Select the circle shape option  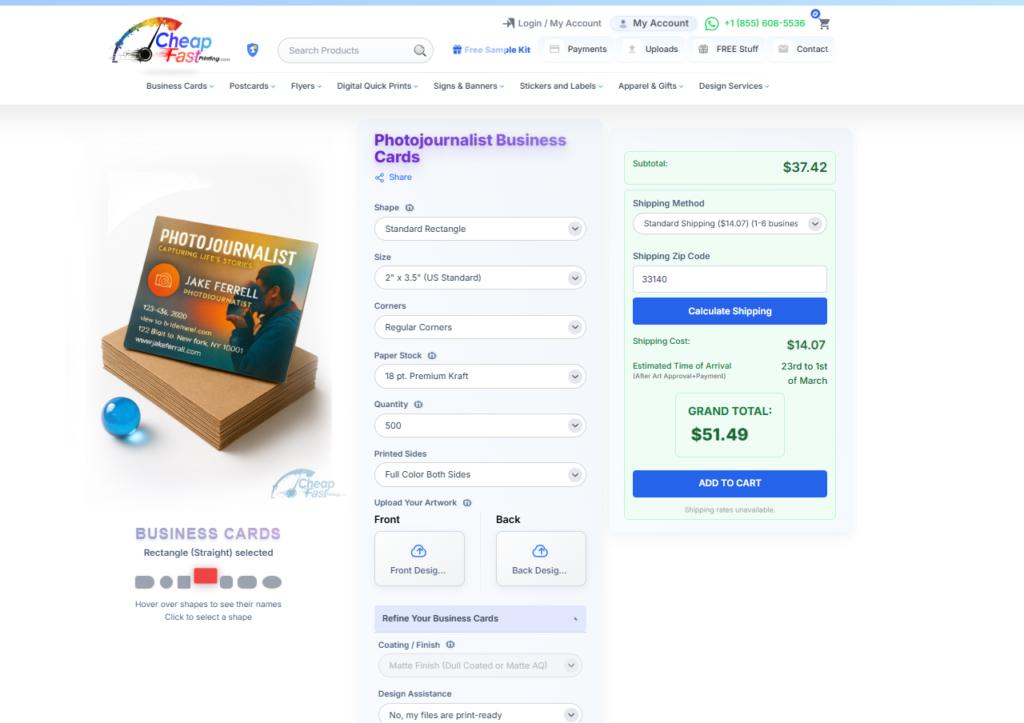point(167,582)
